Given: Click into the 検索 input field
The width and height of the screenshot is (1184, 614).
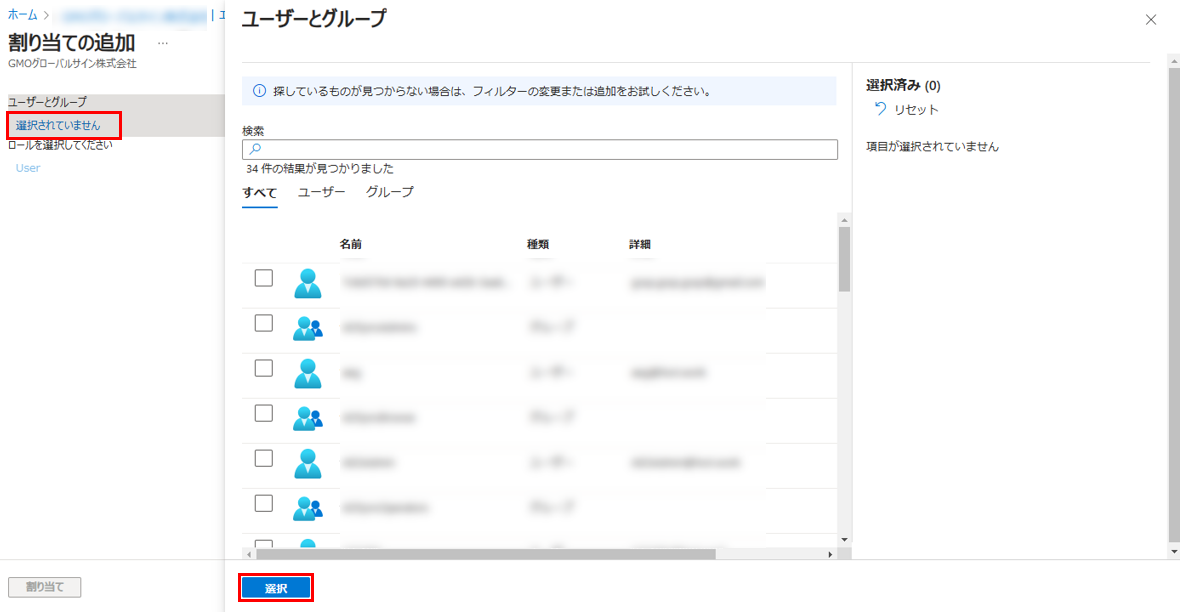Looking at the screenshot, I should [x=540, y=149].
